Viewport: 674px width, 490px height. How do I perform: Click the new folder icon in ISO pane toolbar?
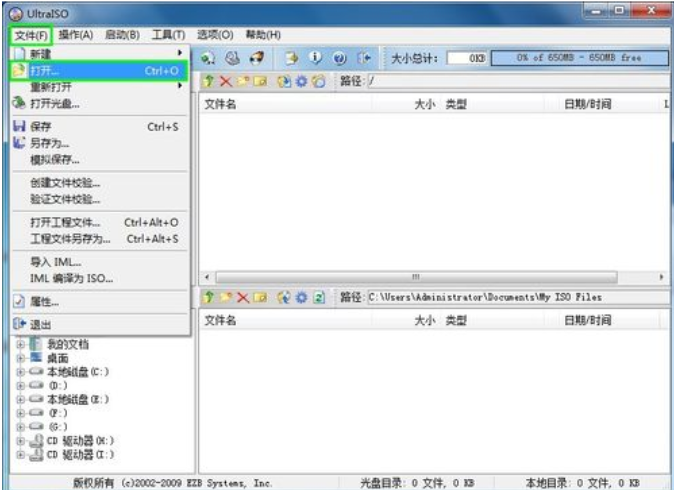243,81
